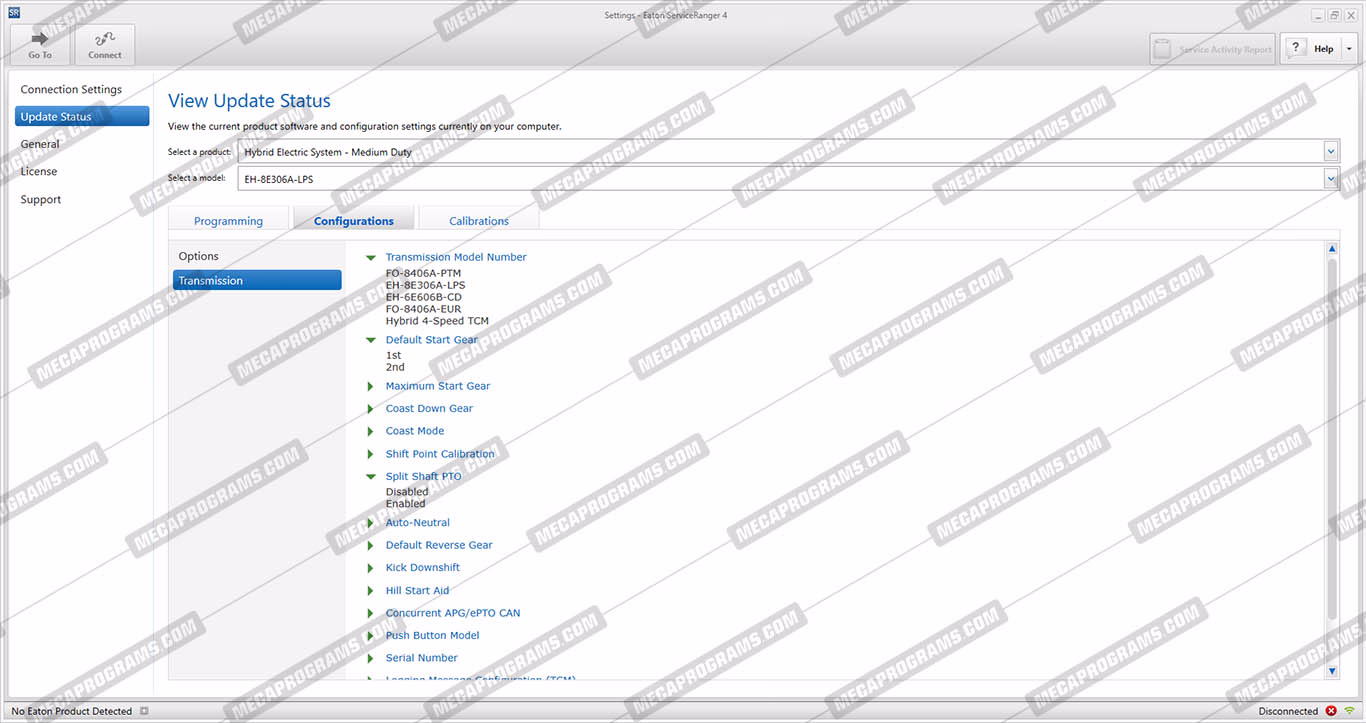This screenshot has height=723, width=1366.
Task: Expand the Hill Start Aid section
Action: tap(371, 591)
